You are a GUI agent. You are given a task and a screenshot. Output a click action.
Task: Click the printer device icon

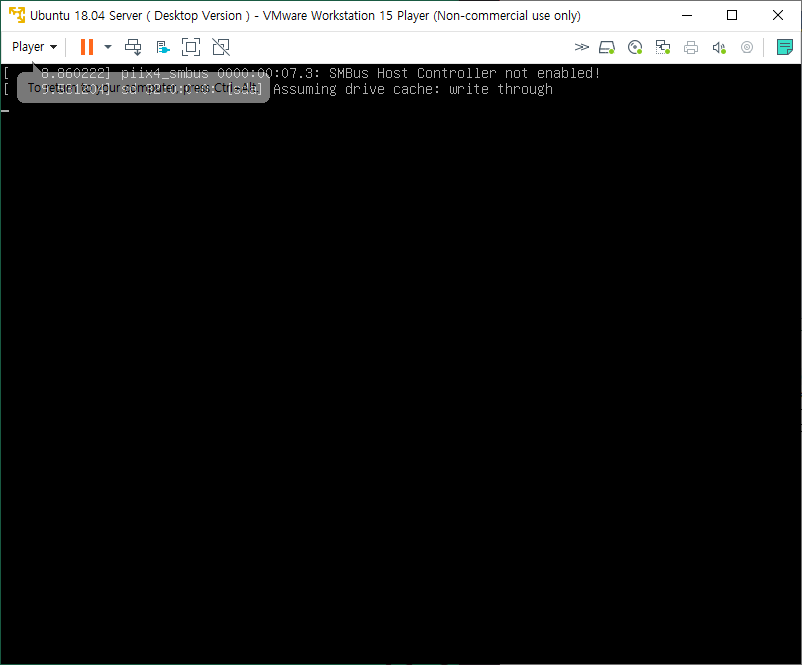tap(691, 48)
